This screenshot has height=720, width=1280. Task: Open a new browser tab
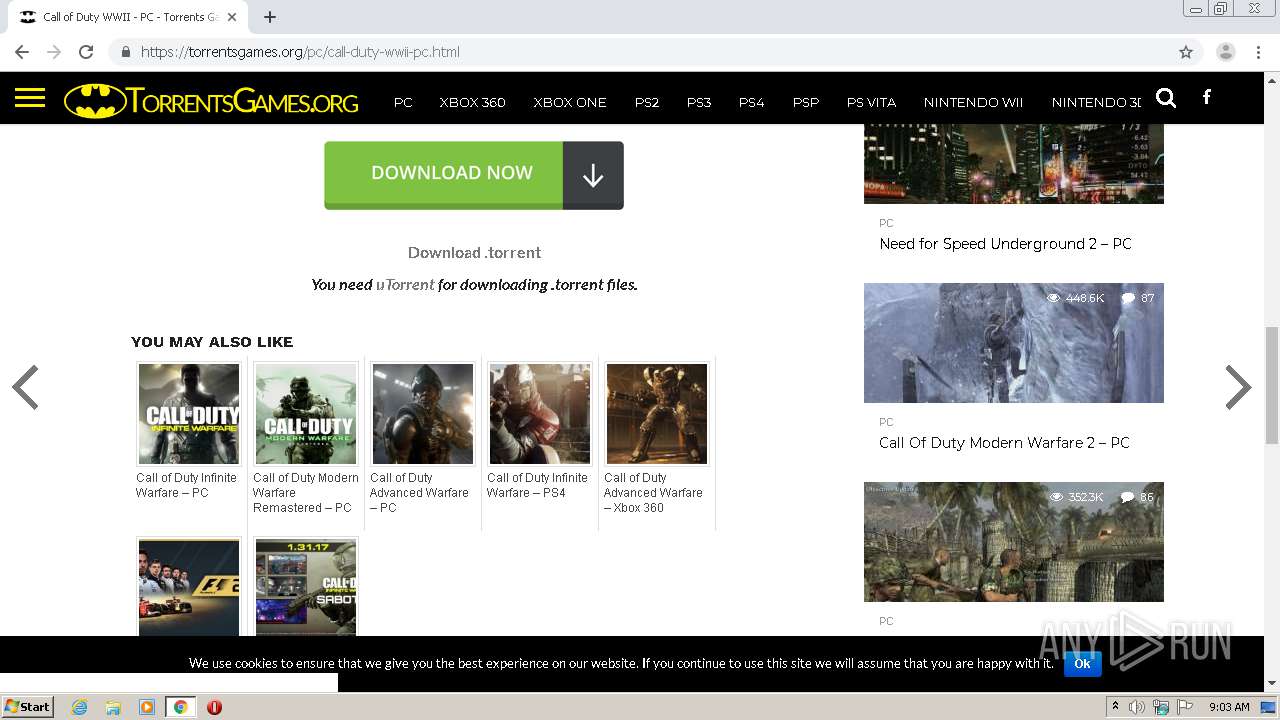click(x=269, y=17)
